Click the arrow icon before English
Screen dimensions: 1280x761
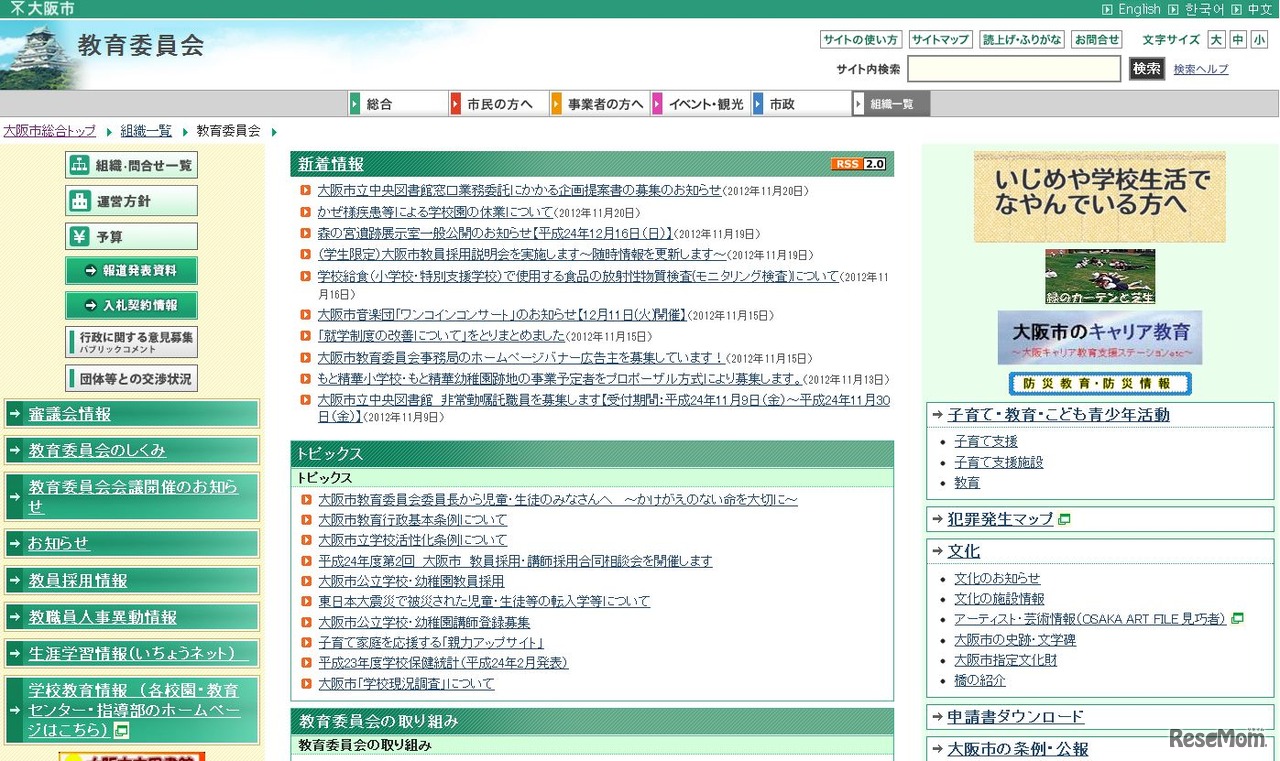tap(1107, 8)
